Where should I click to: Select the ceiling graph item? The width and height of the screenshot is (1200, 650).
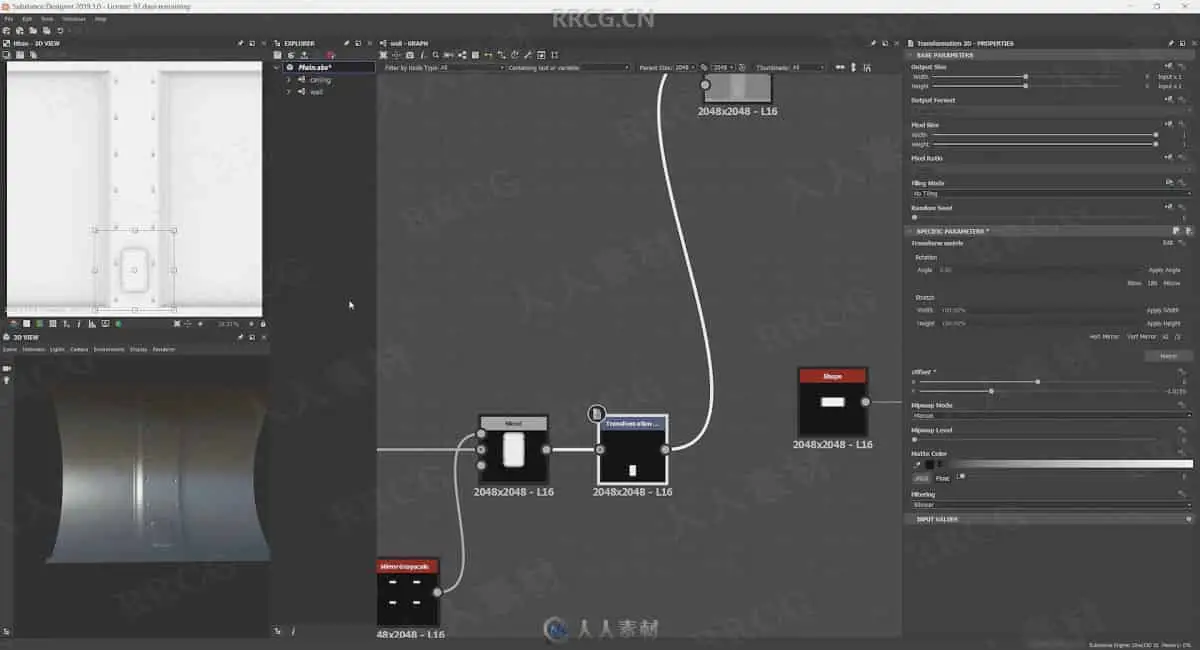[320, 79]
